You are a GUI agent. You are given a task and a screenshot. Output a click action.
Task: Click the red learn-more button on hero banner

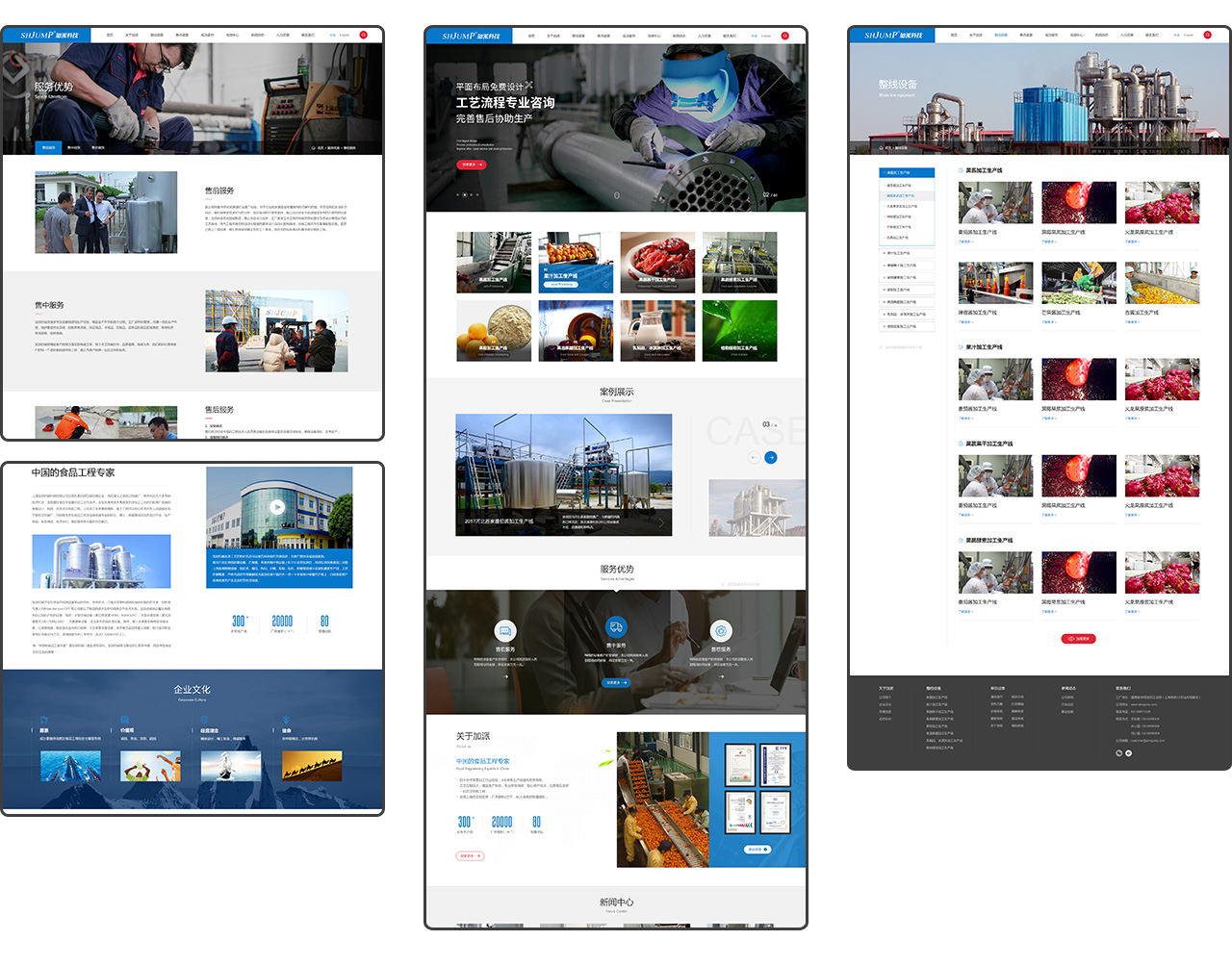pyautogui.click(x=471, y=165)
